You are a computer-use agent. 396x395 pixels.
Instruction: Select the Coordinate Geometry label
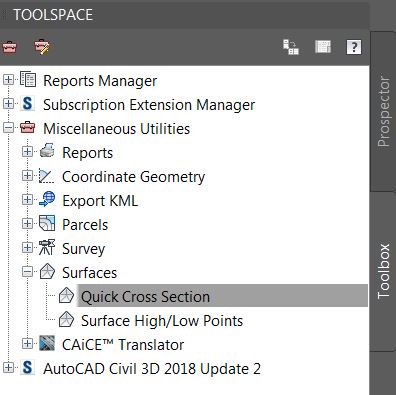point(134,177)
